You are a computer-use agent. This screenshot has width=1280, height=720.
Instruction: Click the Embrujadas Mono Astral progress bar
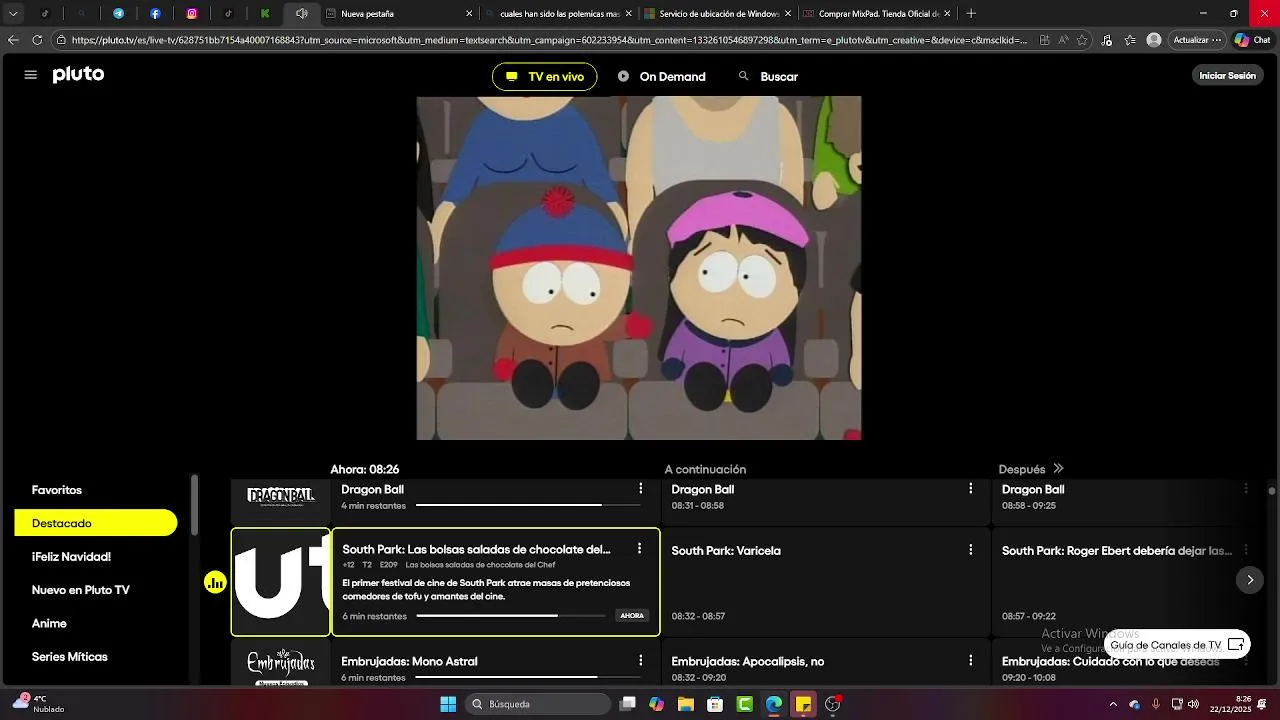coord(527,677)
